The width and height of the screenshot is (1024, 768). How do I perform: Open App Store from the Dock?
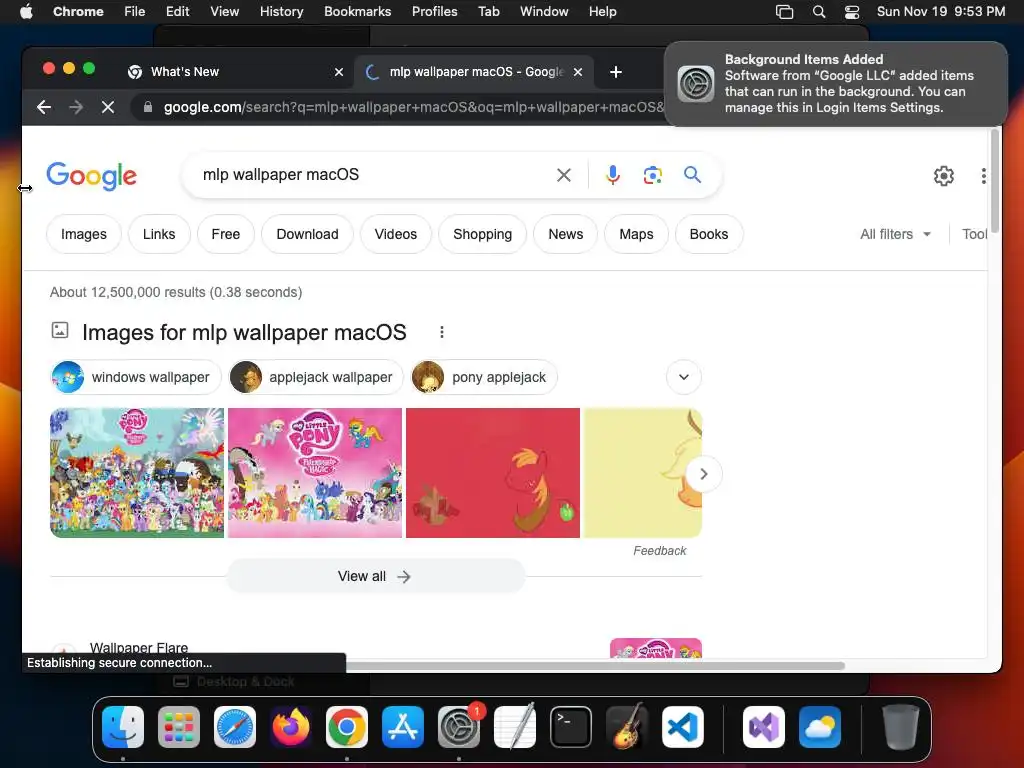[x=403, y=727]
